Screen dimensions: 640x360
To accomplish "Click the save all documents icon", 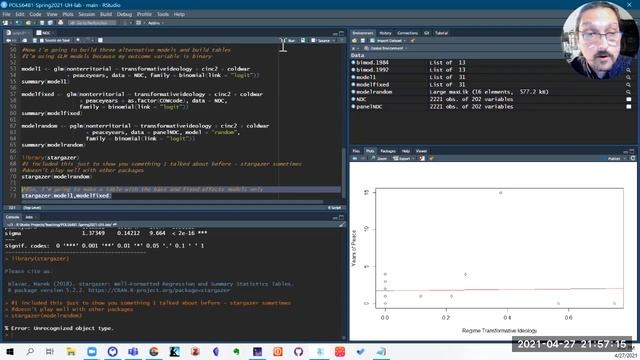I will (50, 23).
